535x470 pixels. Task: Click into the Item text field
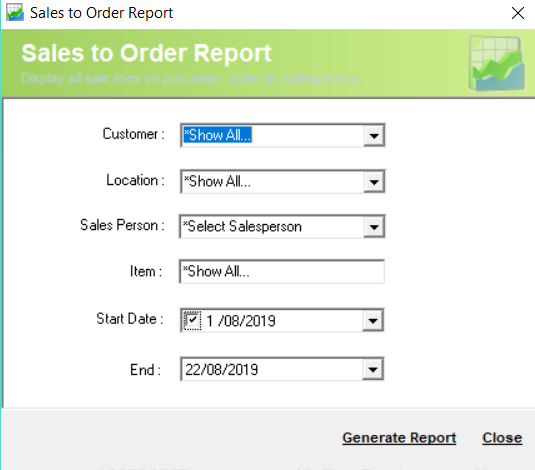(x=282, y=272)
